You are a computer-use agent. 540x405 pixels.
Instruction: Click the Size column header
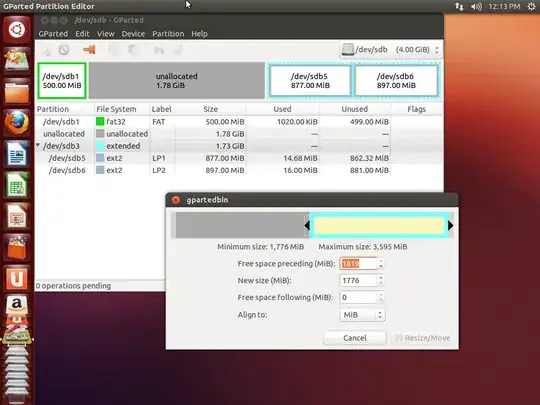point(210,109)
